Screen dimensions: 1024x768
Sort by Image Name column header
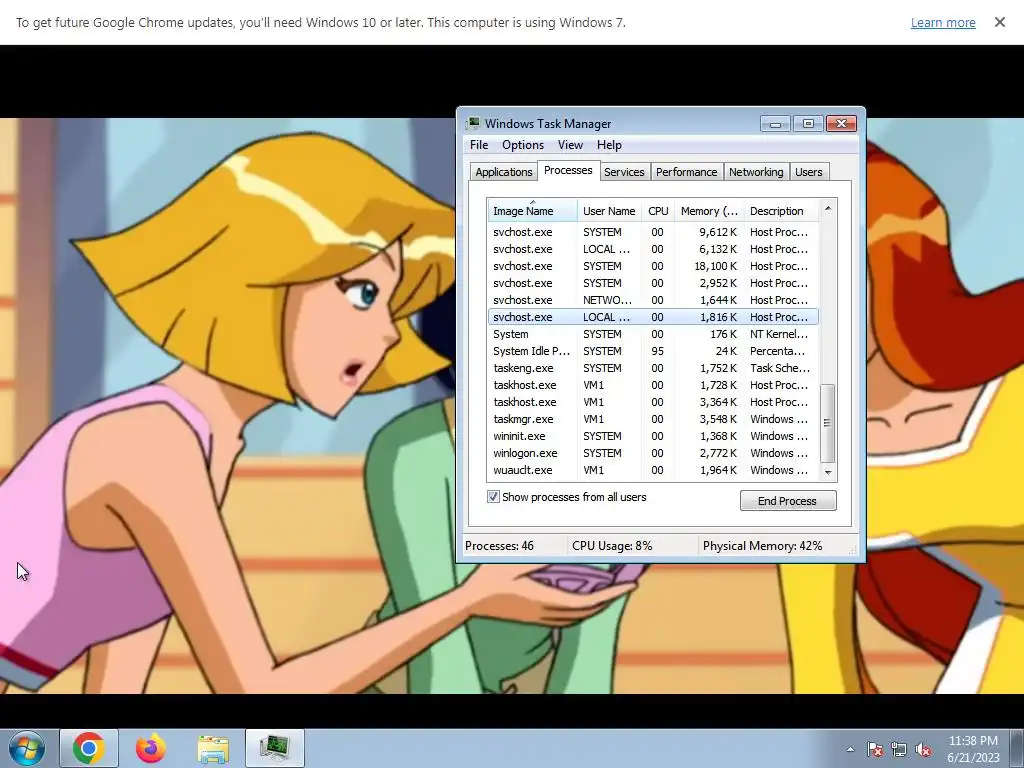point(532,211)
